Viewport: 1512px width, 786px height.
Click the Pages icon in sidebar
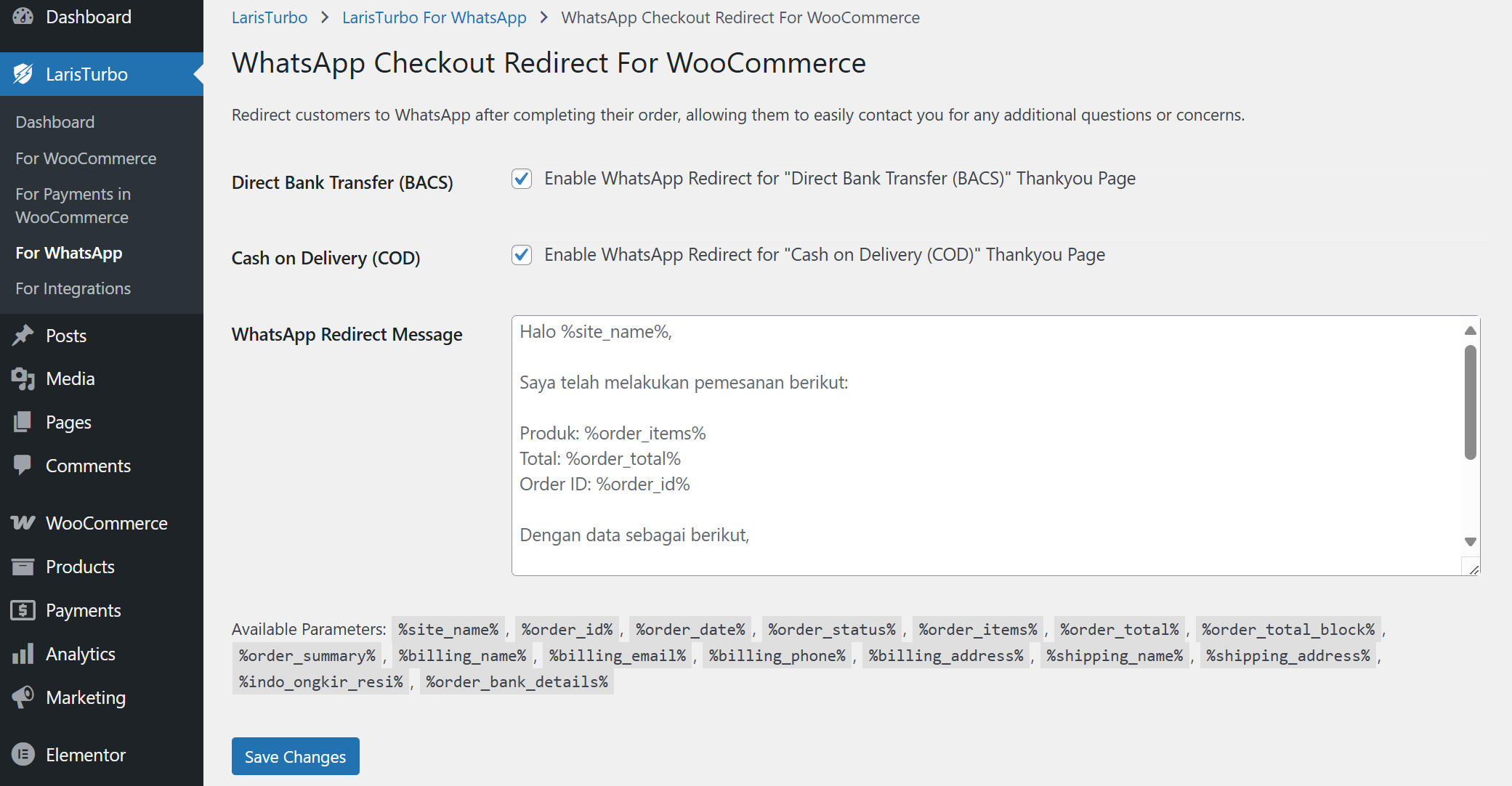tap(23, 422)
